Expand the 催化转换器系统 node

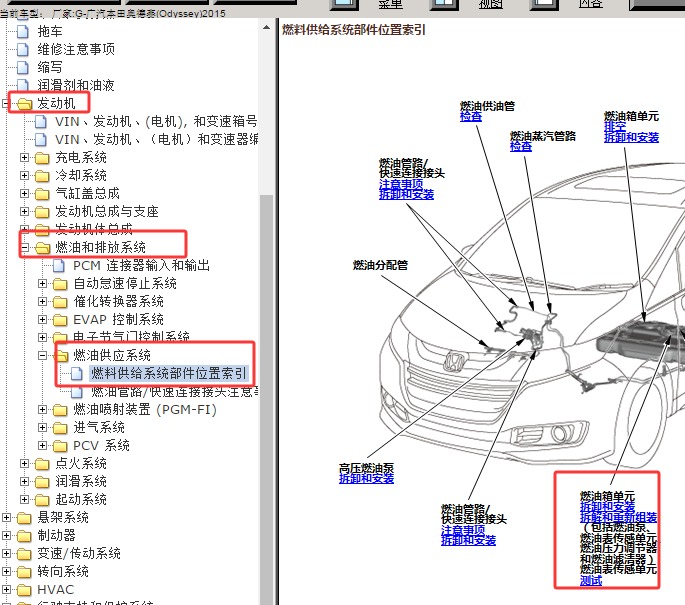[x=42, y=301]
